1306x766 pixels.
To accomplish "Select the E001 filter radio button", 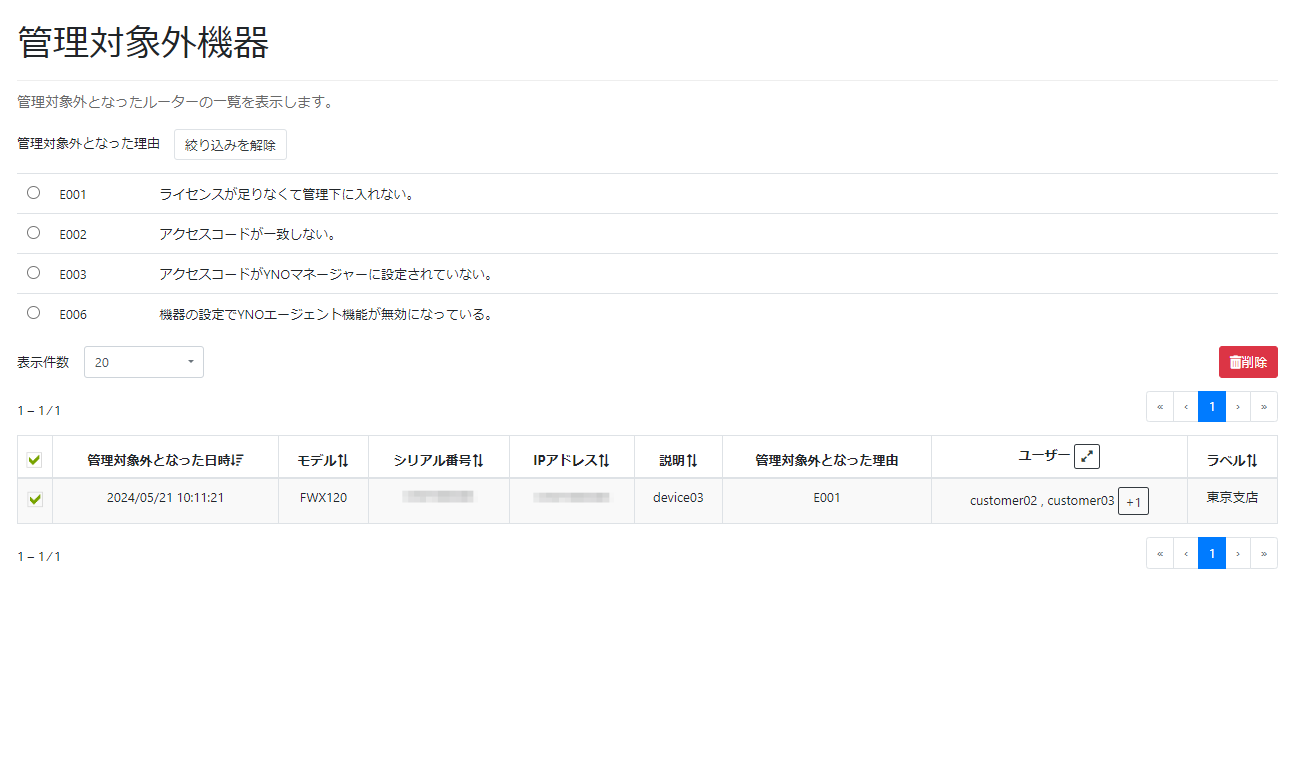I will click(x=33, y=192).
